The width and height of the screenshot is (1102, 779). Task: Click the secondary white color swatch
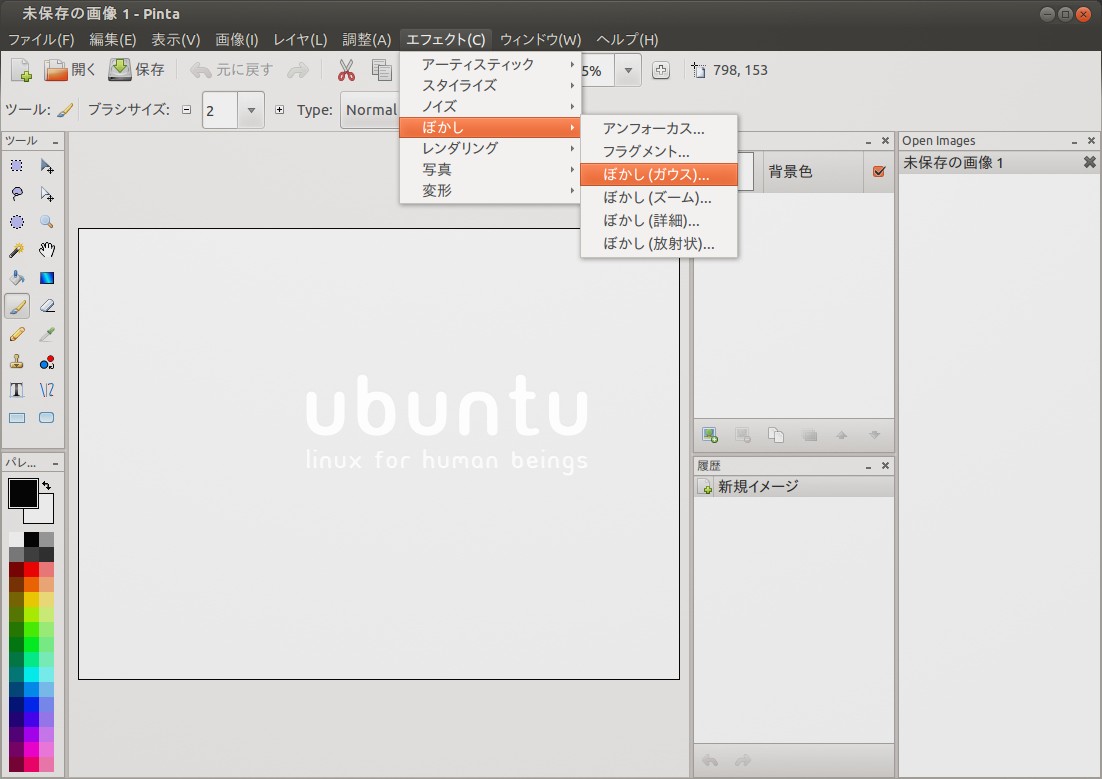[45, 515]
